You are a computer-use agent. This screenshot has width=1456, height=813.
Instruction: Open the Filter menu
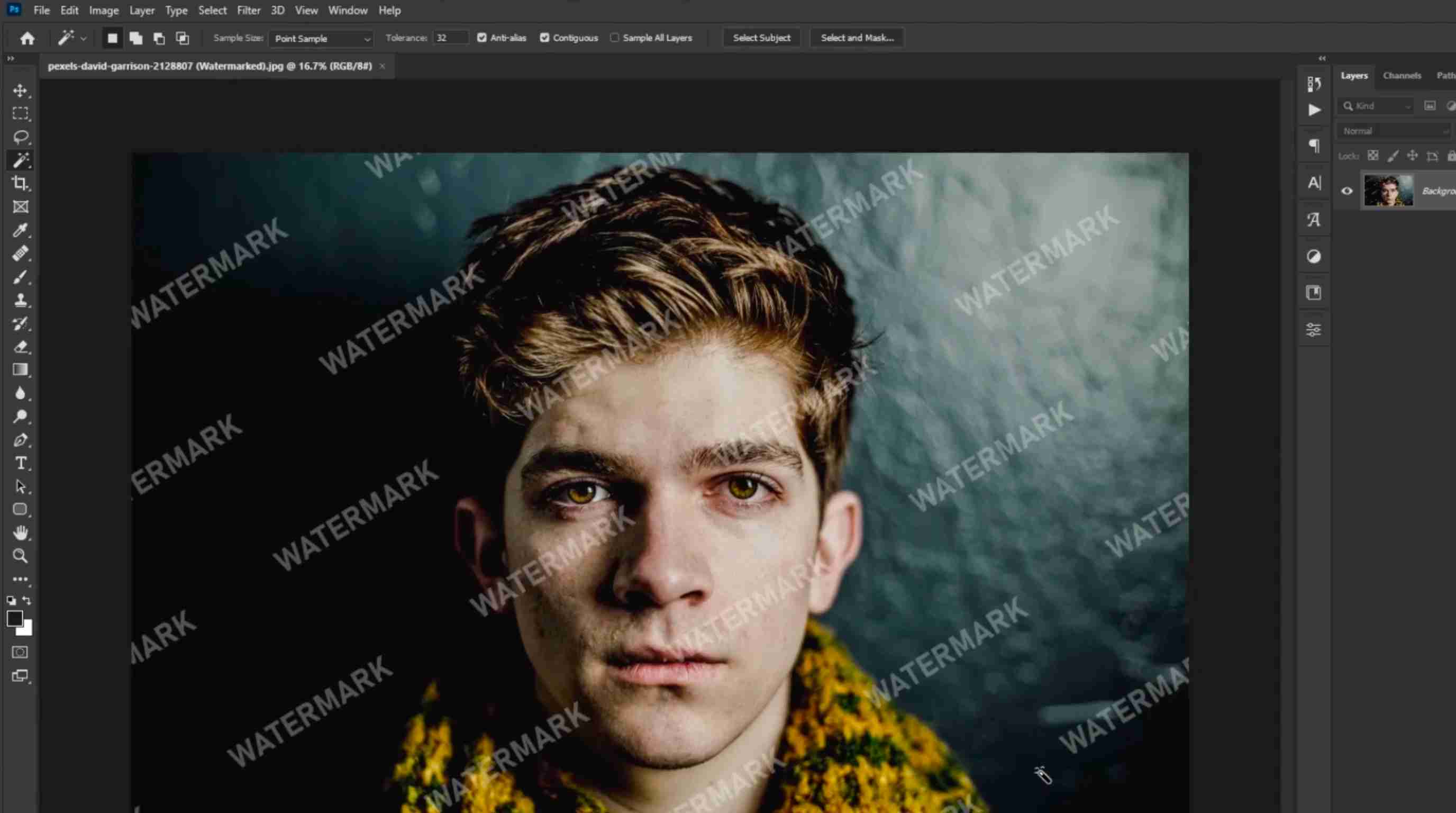[x=249, y=10]
